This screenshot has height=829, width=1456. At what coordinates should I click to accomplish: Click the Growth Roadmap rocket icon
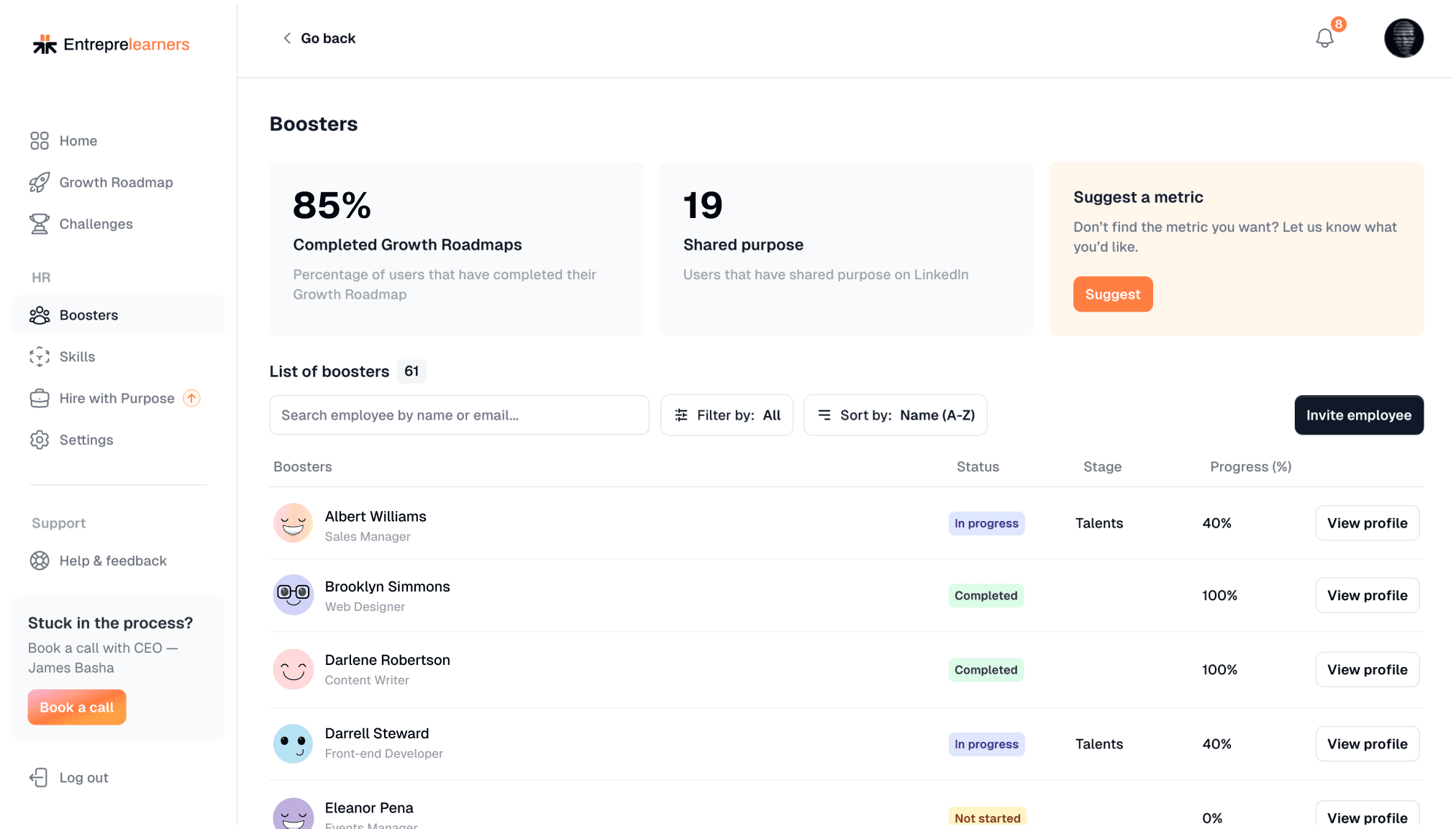[x=40, y=183]
